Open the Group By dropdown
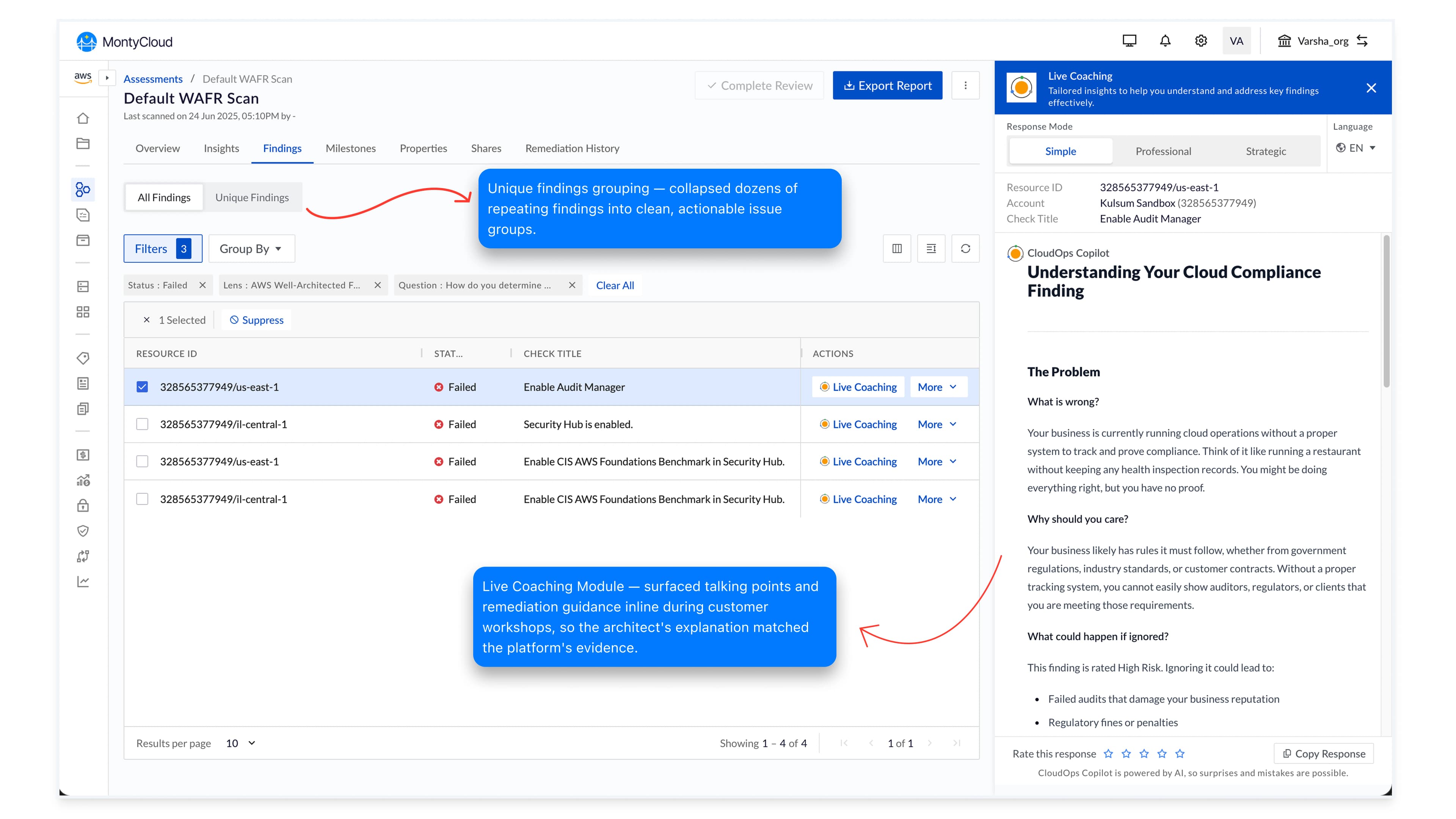Image resolution: width=1456 pixels, height=819 pixels. pos(251,249)
